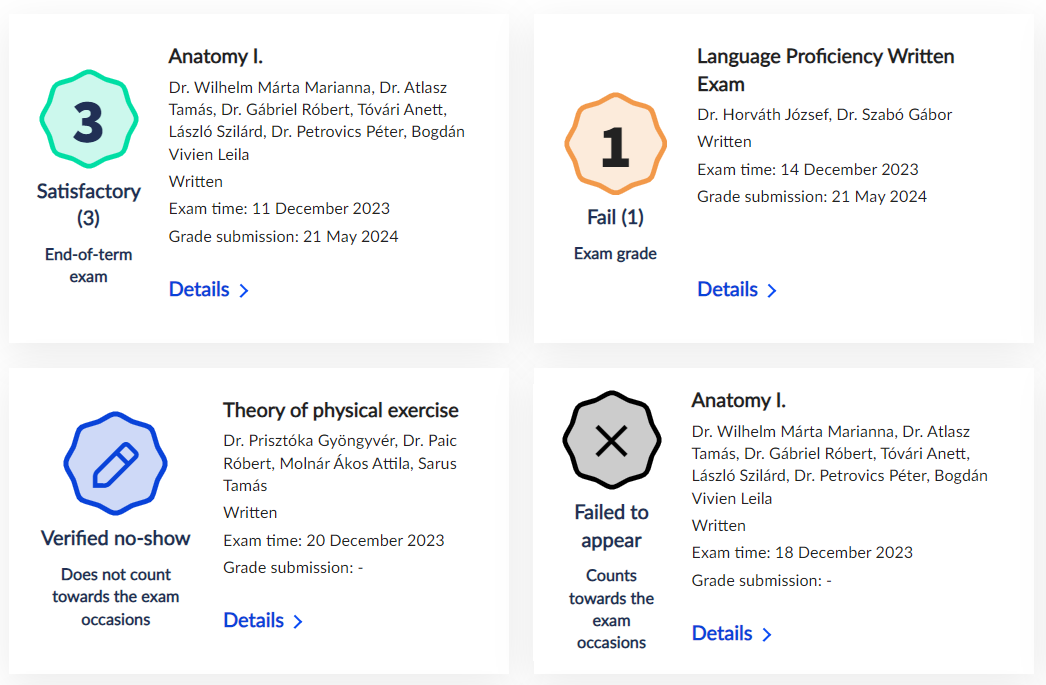The image size is (1046, 685).
Task: Click the Satisfactory (3) grade label
Action: [x=88, y=203]
